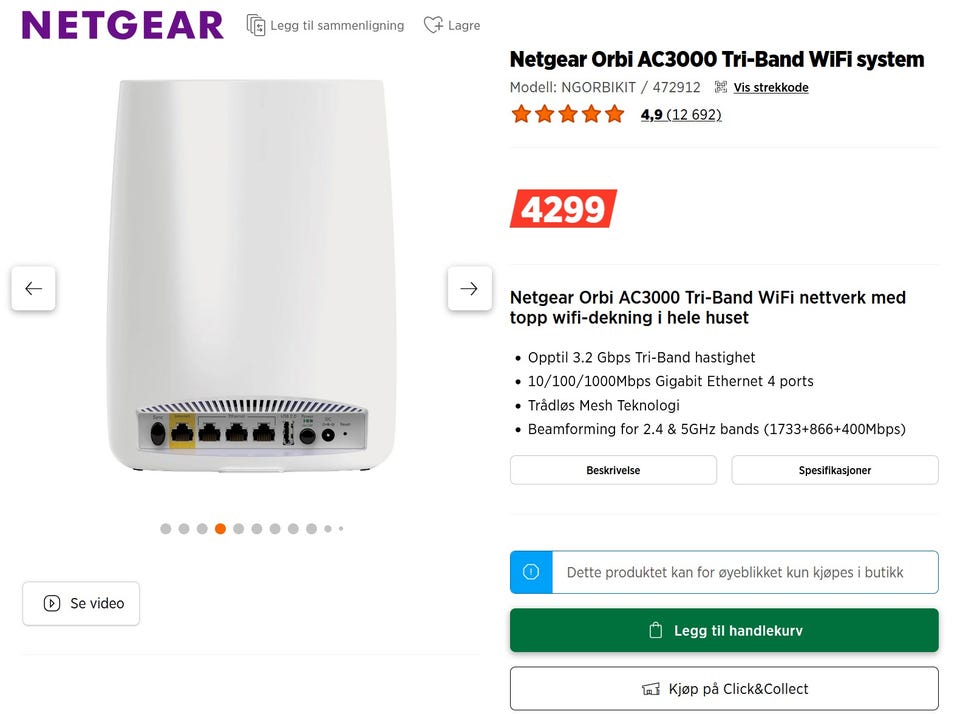Select the first image carousel dot

(165, 528)
